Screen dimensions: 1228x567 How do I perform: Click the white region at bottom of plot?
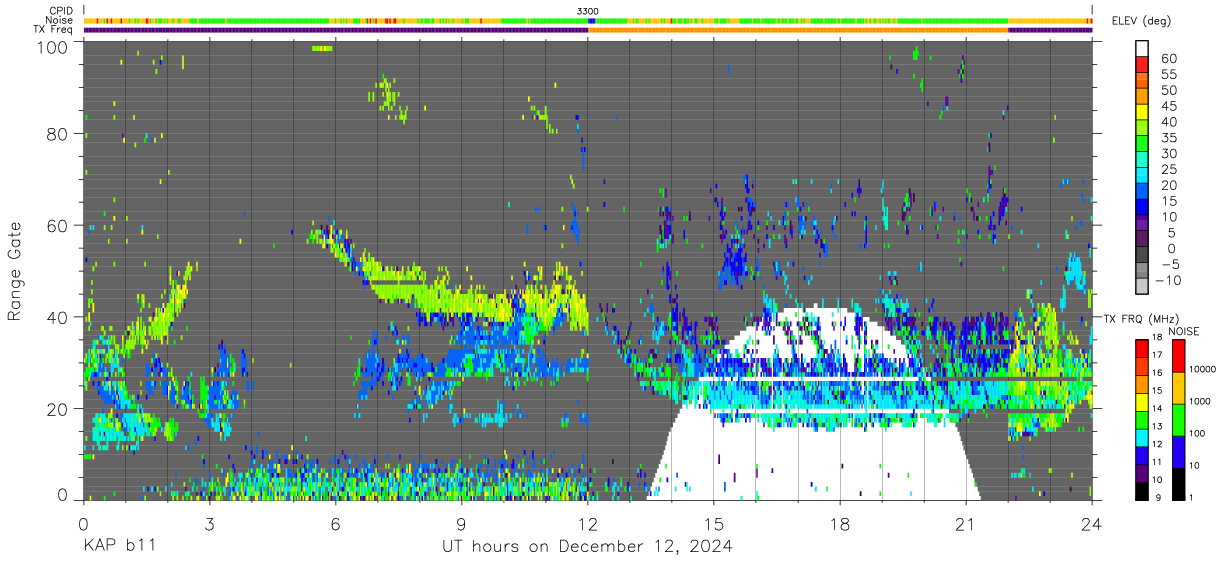pyautogui.click(x=815, y=460)
